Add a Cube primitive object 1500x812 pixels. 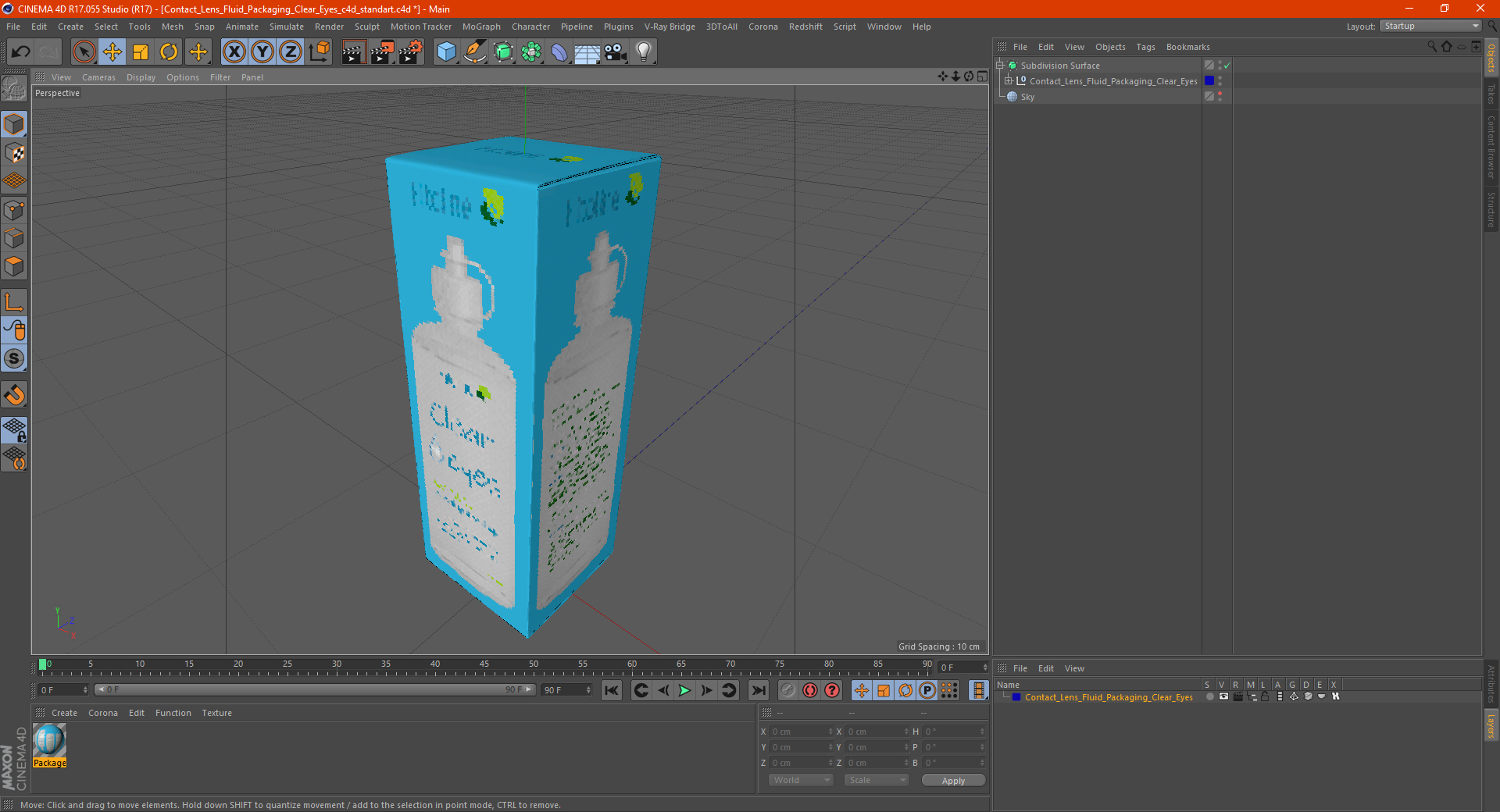[x=446, y=52]
